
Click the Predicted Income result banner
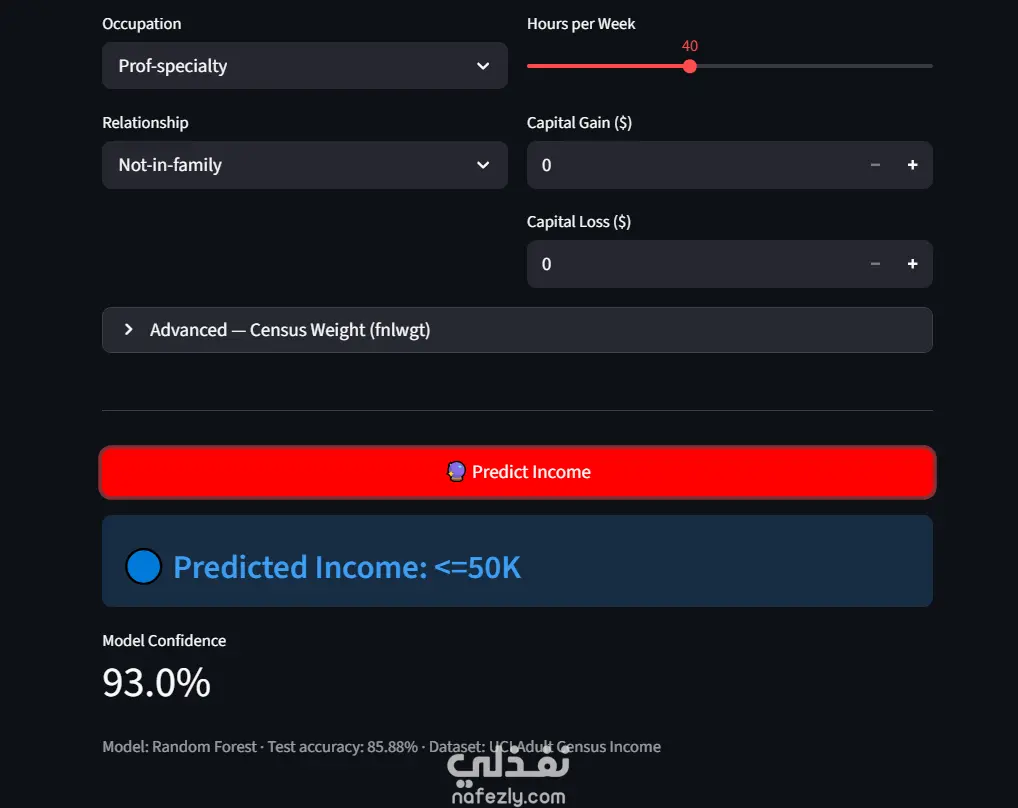tap(517, 561)
